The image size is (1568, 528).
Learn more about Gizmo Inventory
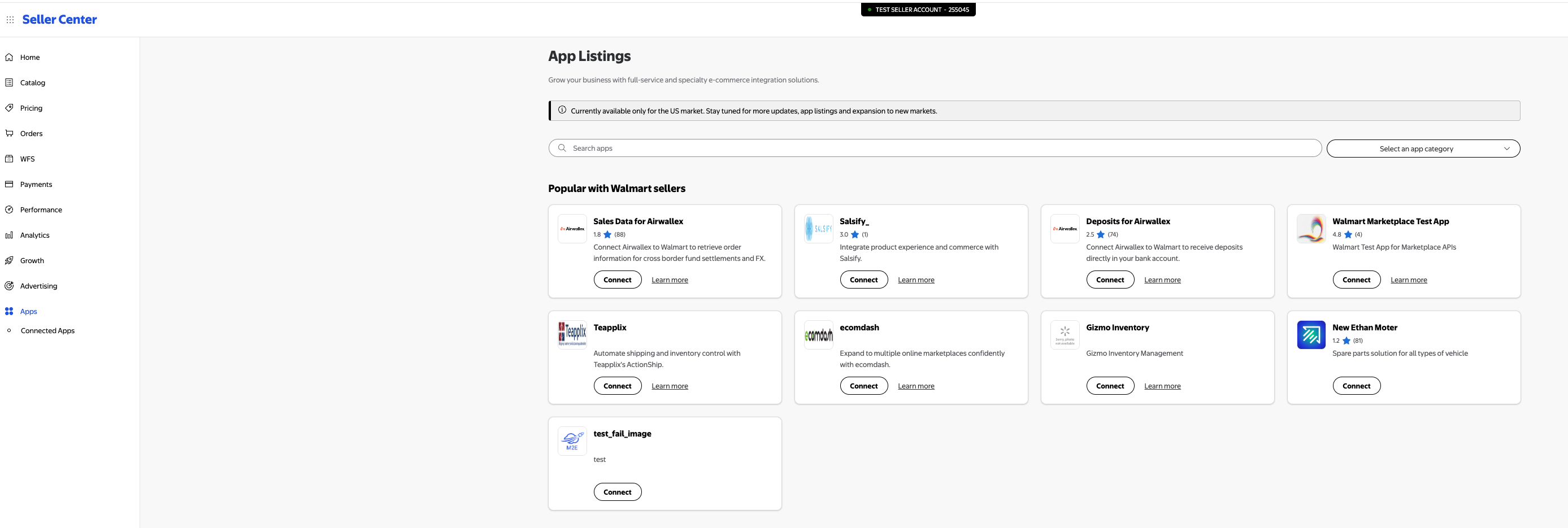1162,386
